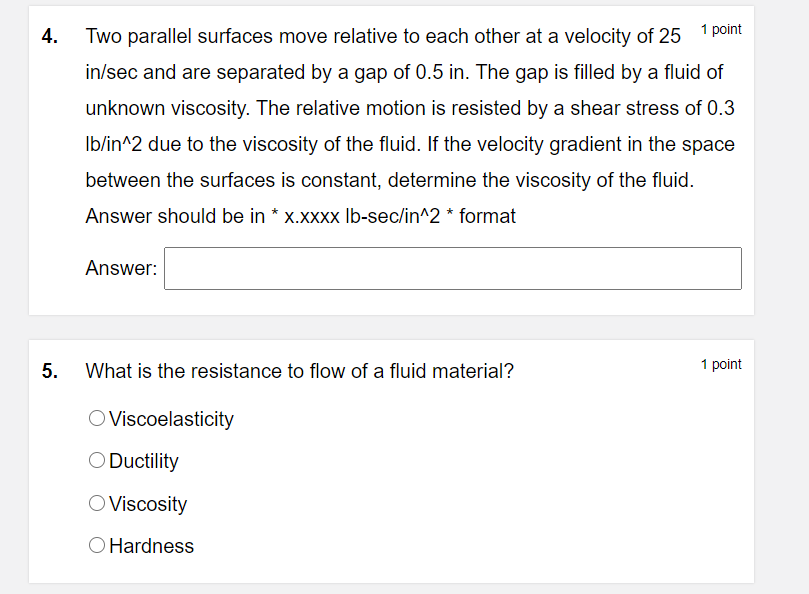Image resolution: width=809 pixels, height=594 pixels.
Task: Click the Answer label for question 4
Action: click(x=119, y=268)
